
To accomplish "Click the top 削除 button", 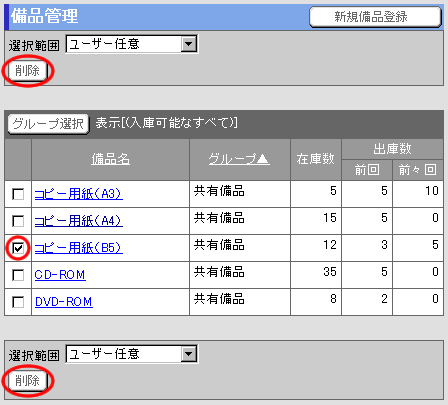I will coord(27,71).
